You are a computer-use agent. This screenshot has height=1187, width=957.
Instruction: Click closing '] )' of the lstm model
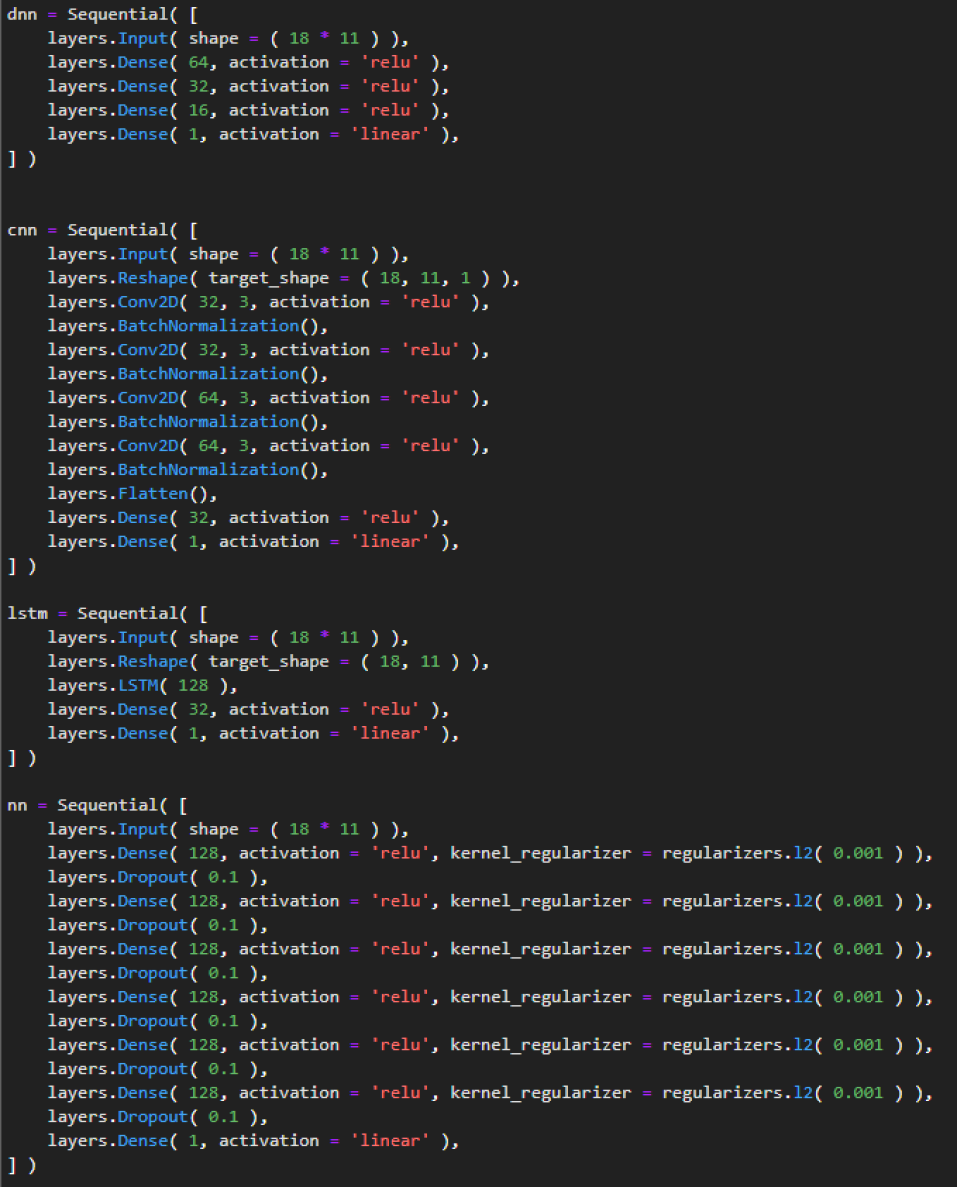coord(21,757)
